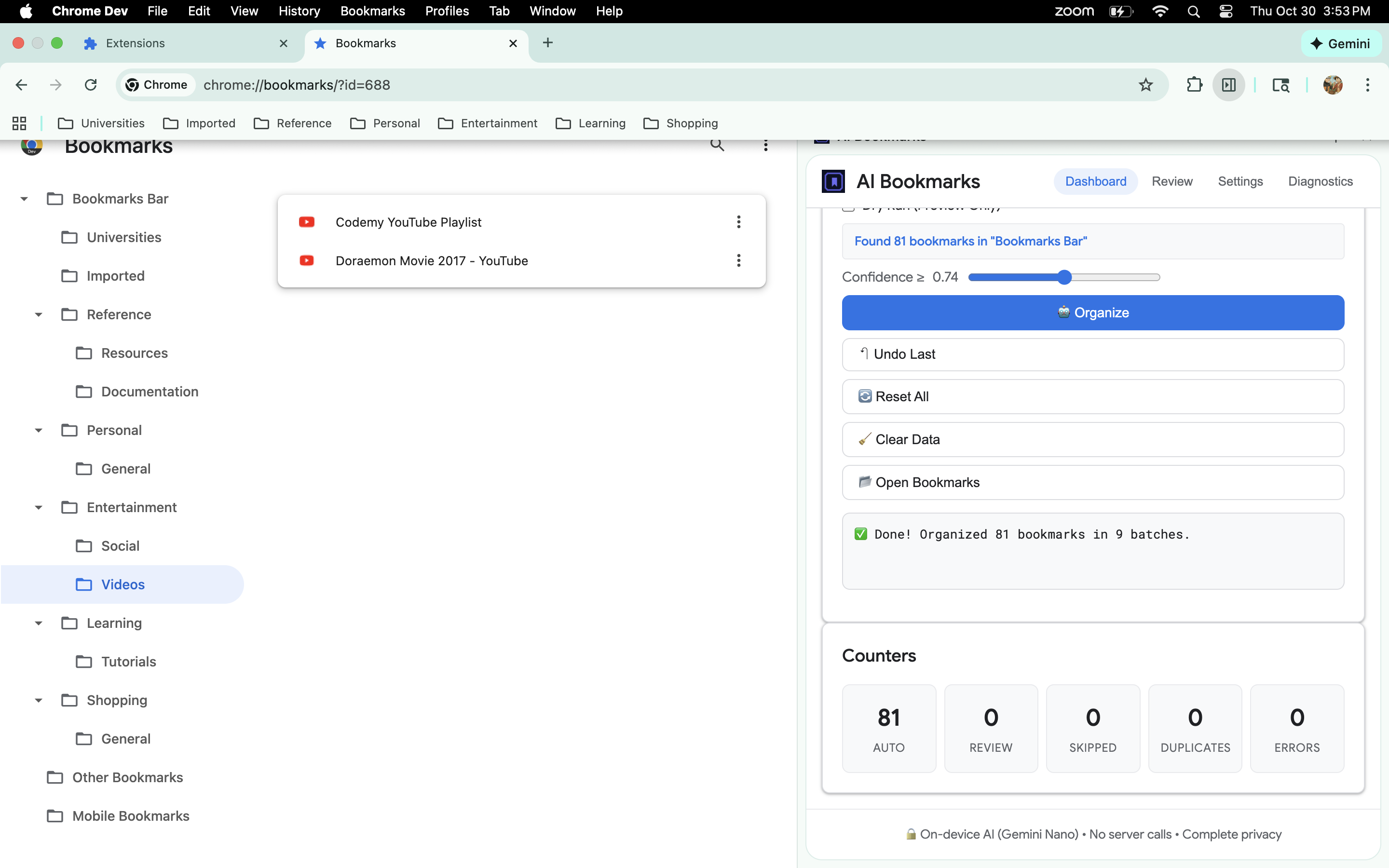Open the Extensions puzzle icon
The image size is (1389, 868).
(x=1194, y=85)
